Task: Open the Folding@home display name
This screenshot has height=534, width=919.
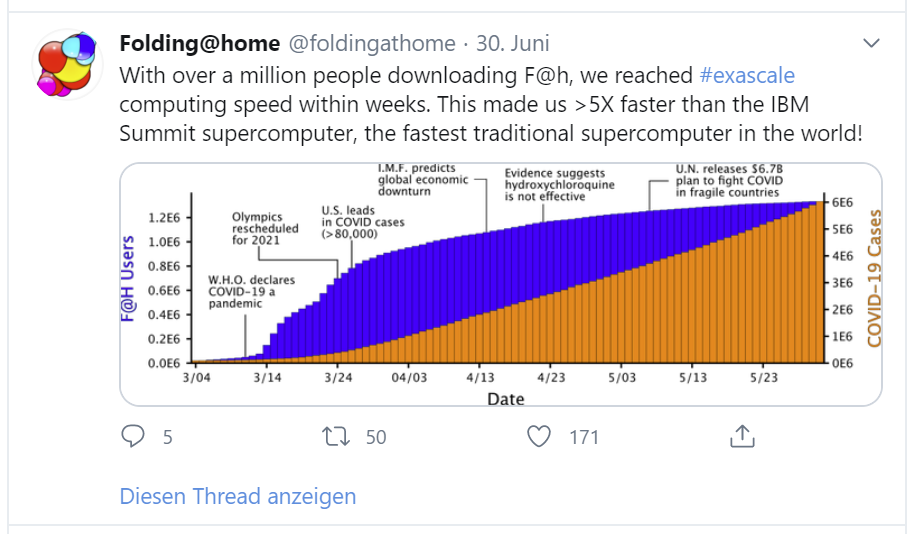Action: (x=200, y=43)
